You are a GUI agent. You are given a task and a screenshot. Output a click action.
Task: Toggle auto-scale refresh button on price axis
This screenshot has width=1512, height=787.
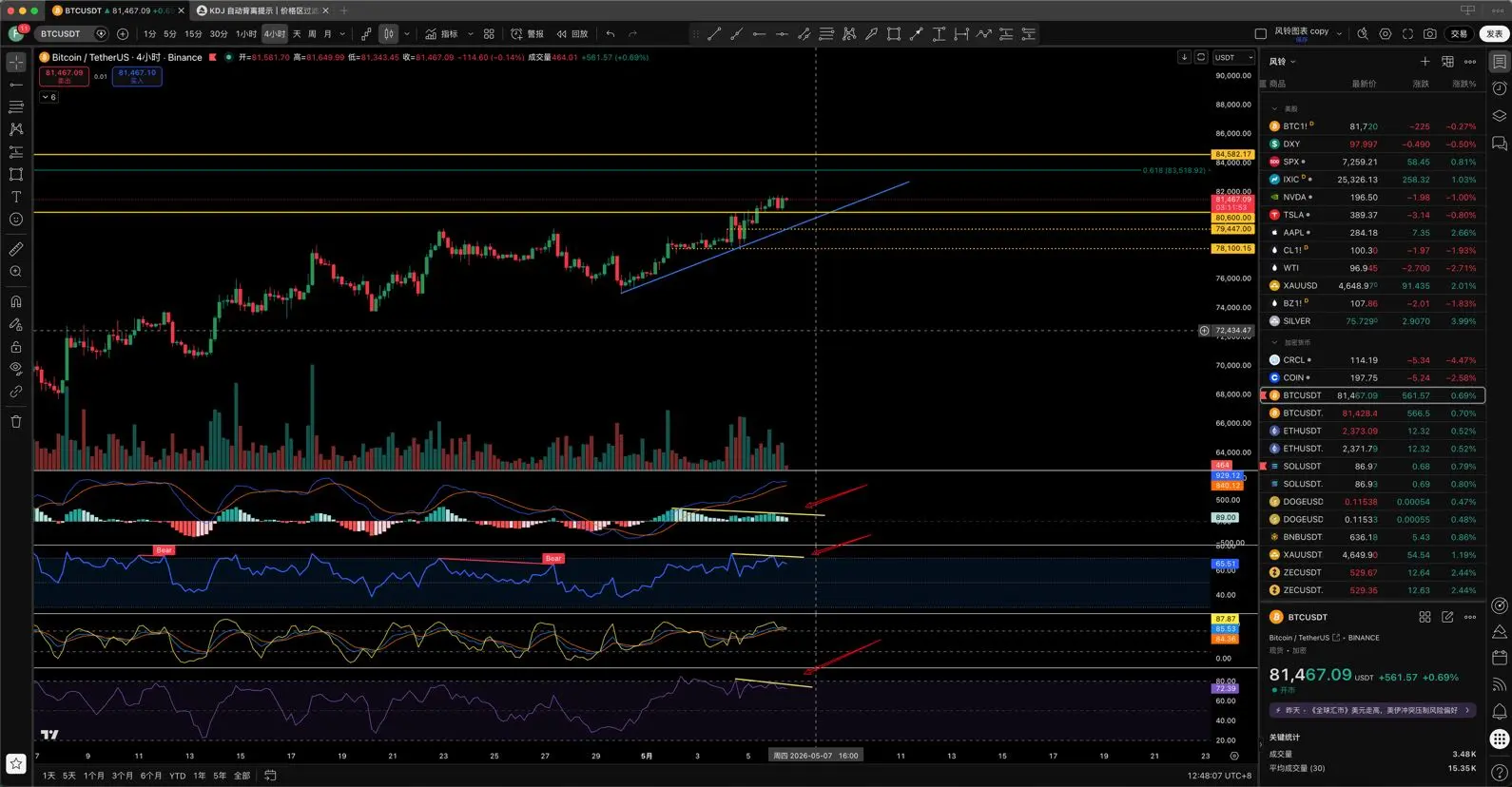tap(1201, 57)
